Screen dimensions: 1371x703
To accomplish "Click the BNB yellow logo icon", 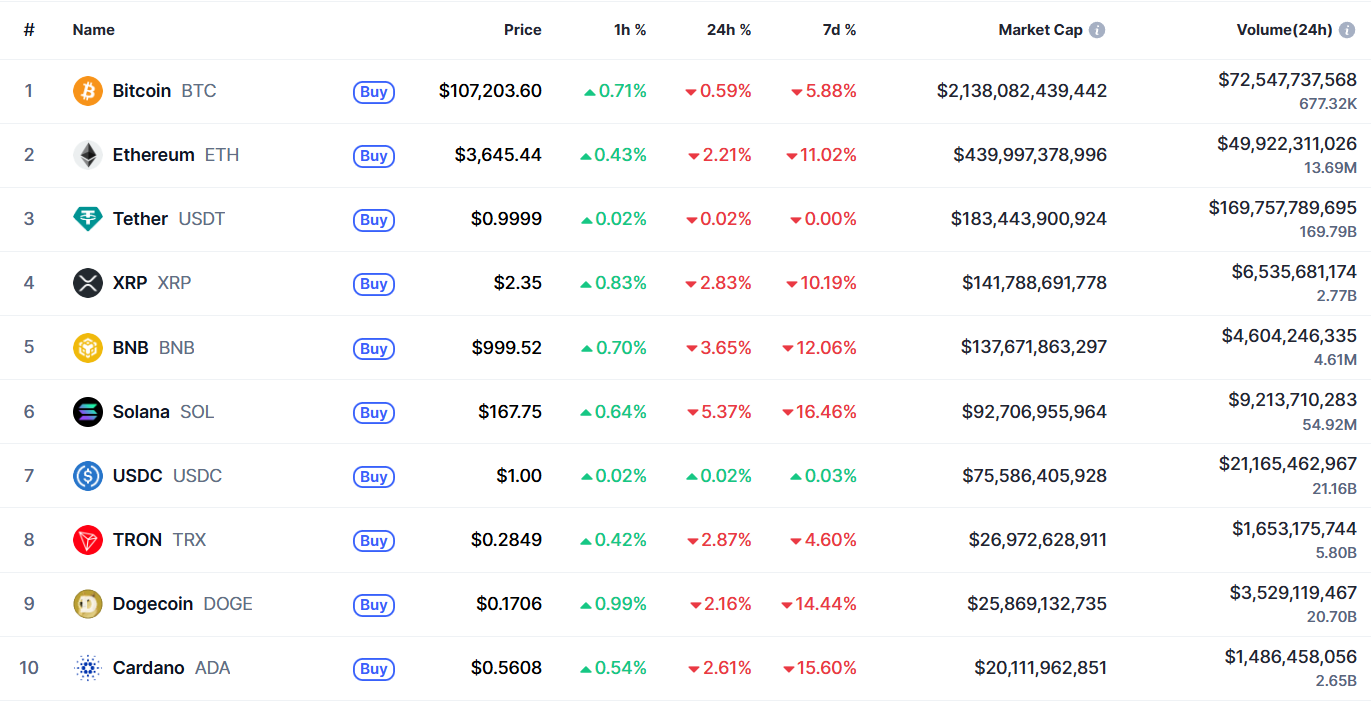I will pos(88,348).
